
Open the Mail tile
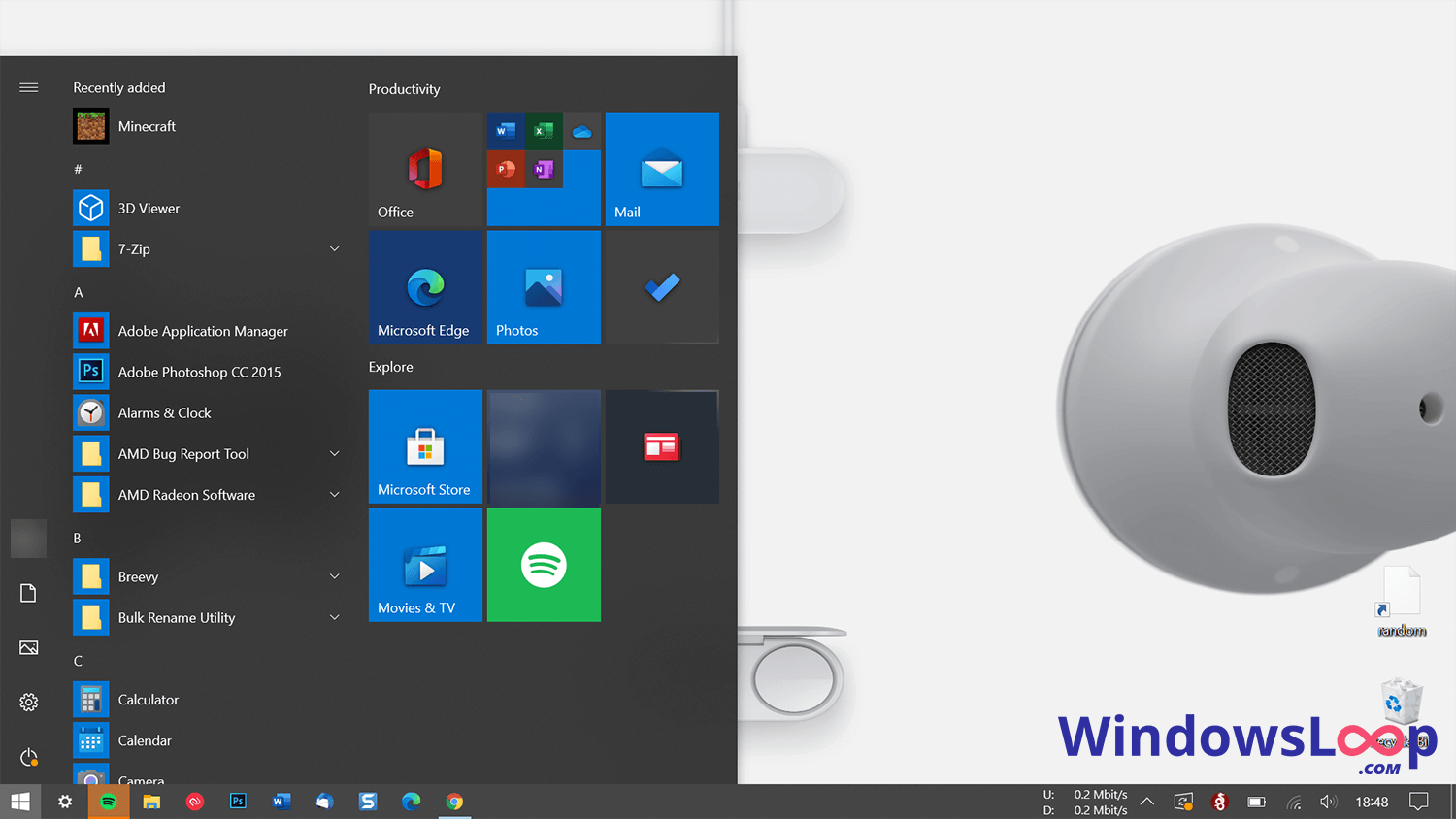coord(662,169)
